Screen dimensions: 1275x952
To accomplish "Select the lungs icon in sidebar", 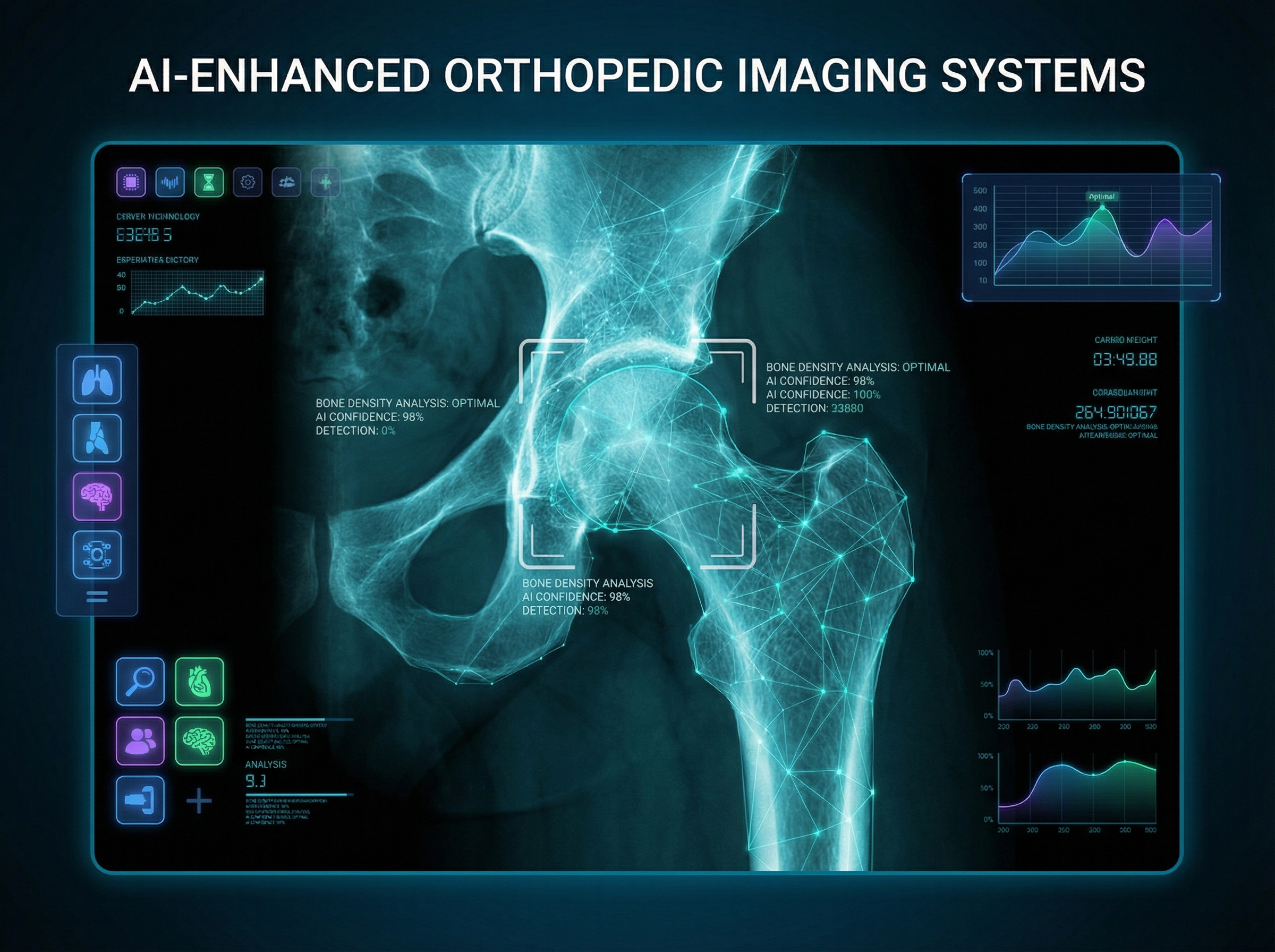I will [97, 380].
